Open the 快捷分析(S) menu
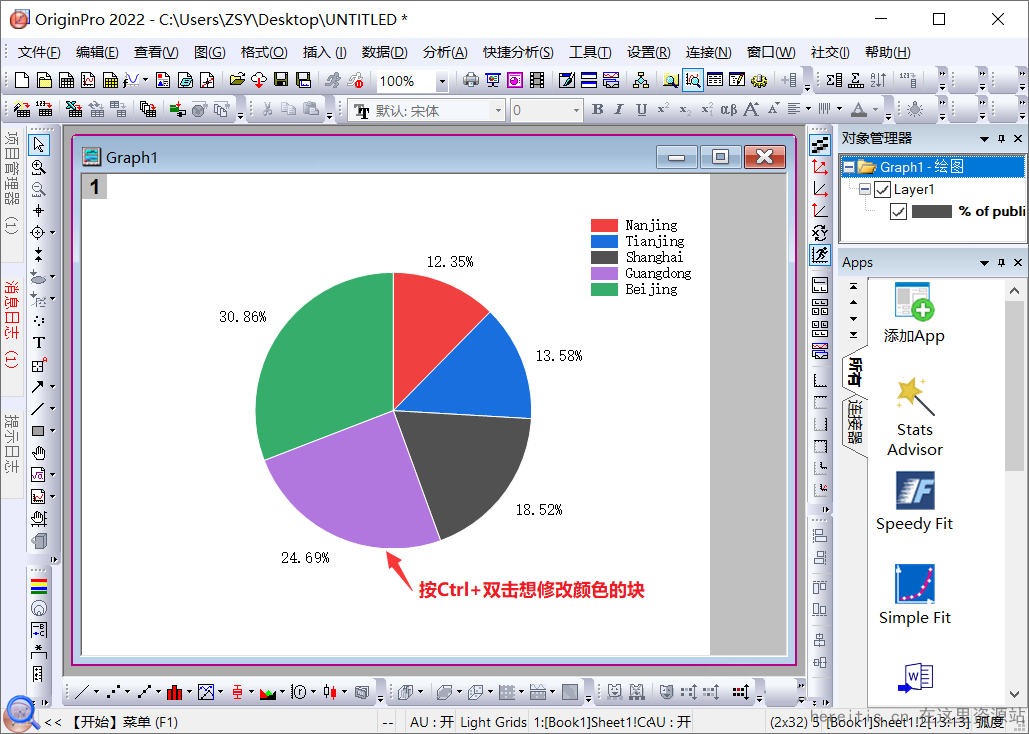This screenshot has width=1029, height=734. (x=518, y=53)
